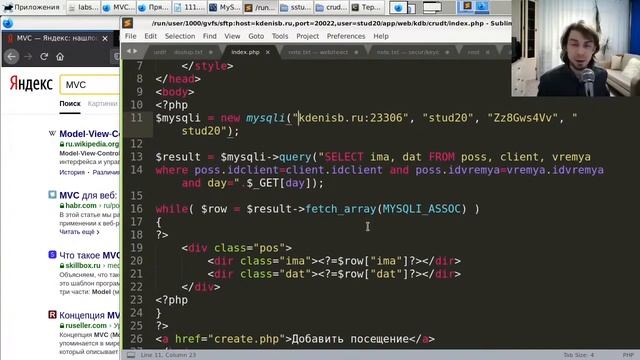Select the third workspace with Sublime icon
640x360 pixels.
[x=474, y=7]
